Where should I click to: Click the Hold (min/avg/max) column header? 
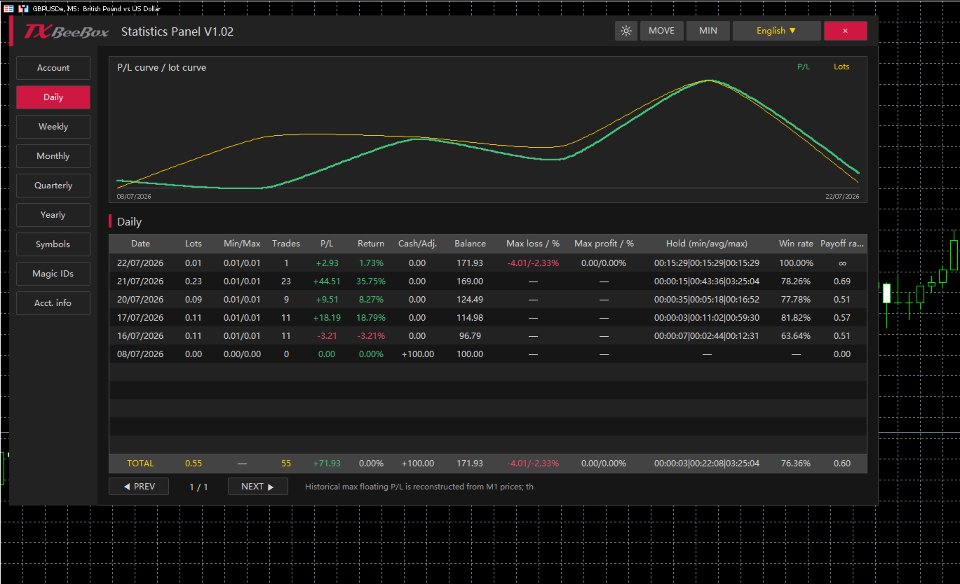coord(707,244)
